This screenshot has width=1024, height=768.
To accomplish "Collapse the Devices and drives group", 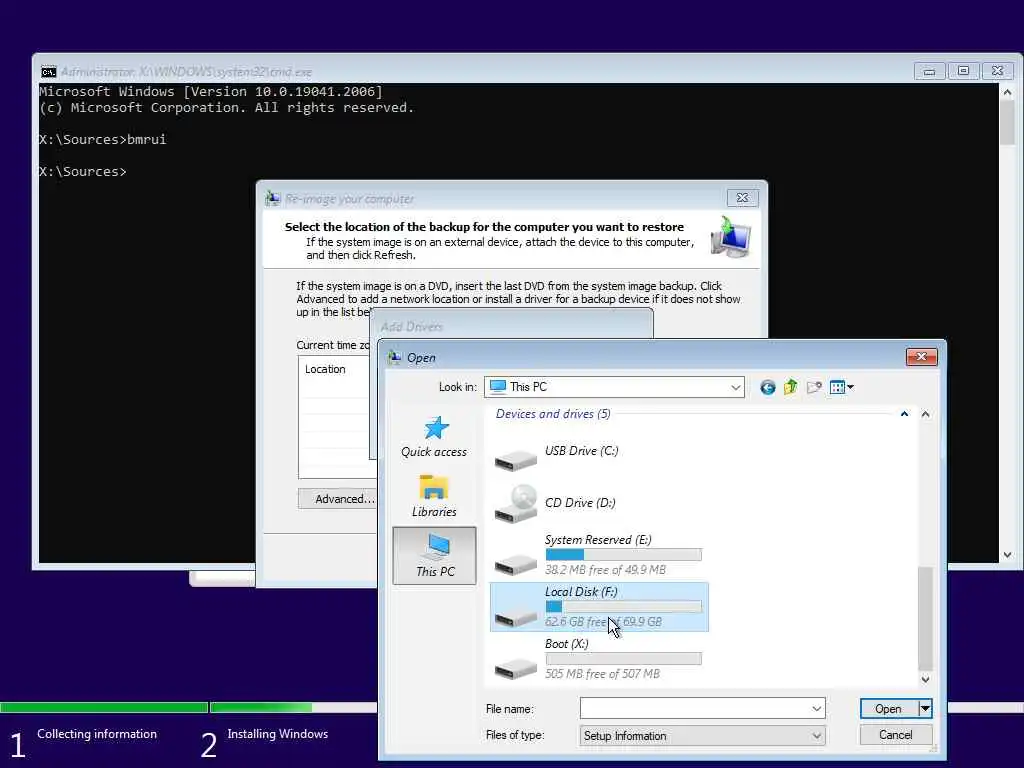I will [x=904, y=414].
